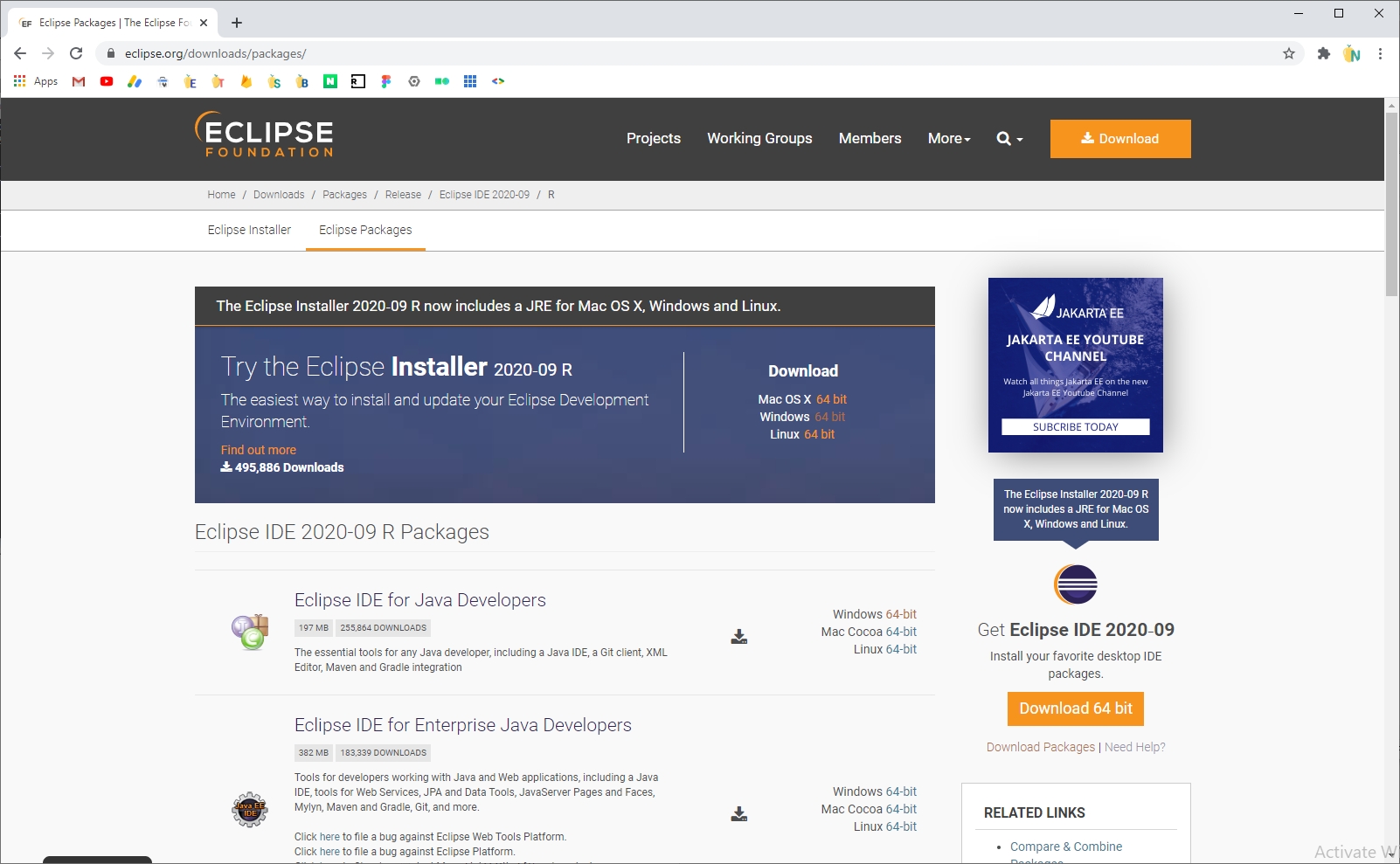Image resolution: width=1400 pixels, height=864 pixels.
Task: Open the Chrome three-dot menu
Action: 1380,53
